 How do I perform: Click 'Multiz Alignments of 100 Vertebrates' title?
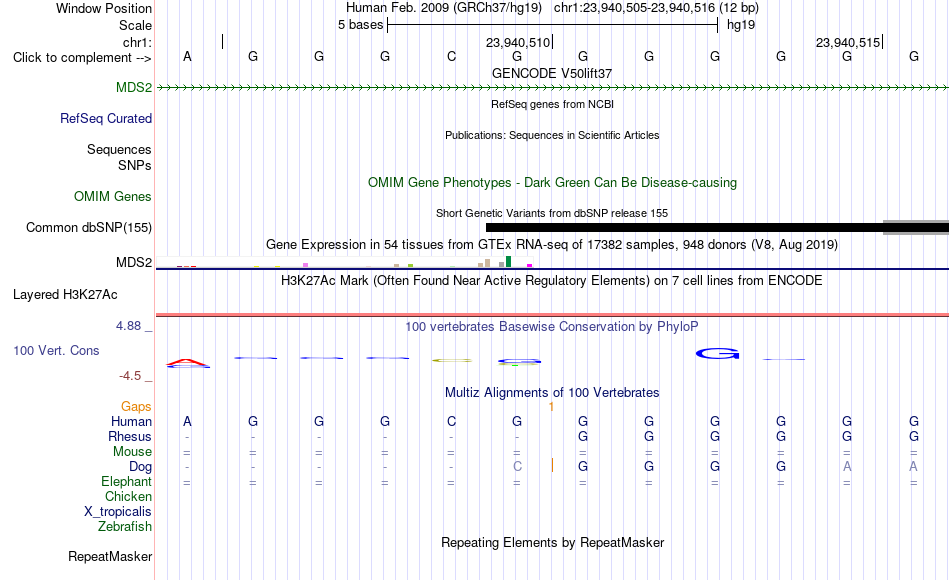coord(552,393)
